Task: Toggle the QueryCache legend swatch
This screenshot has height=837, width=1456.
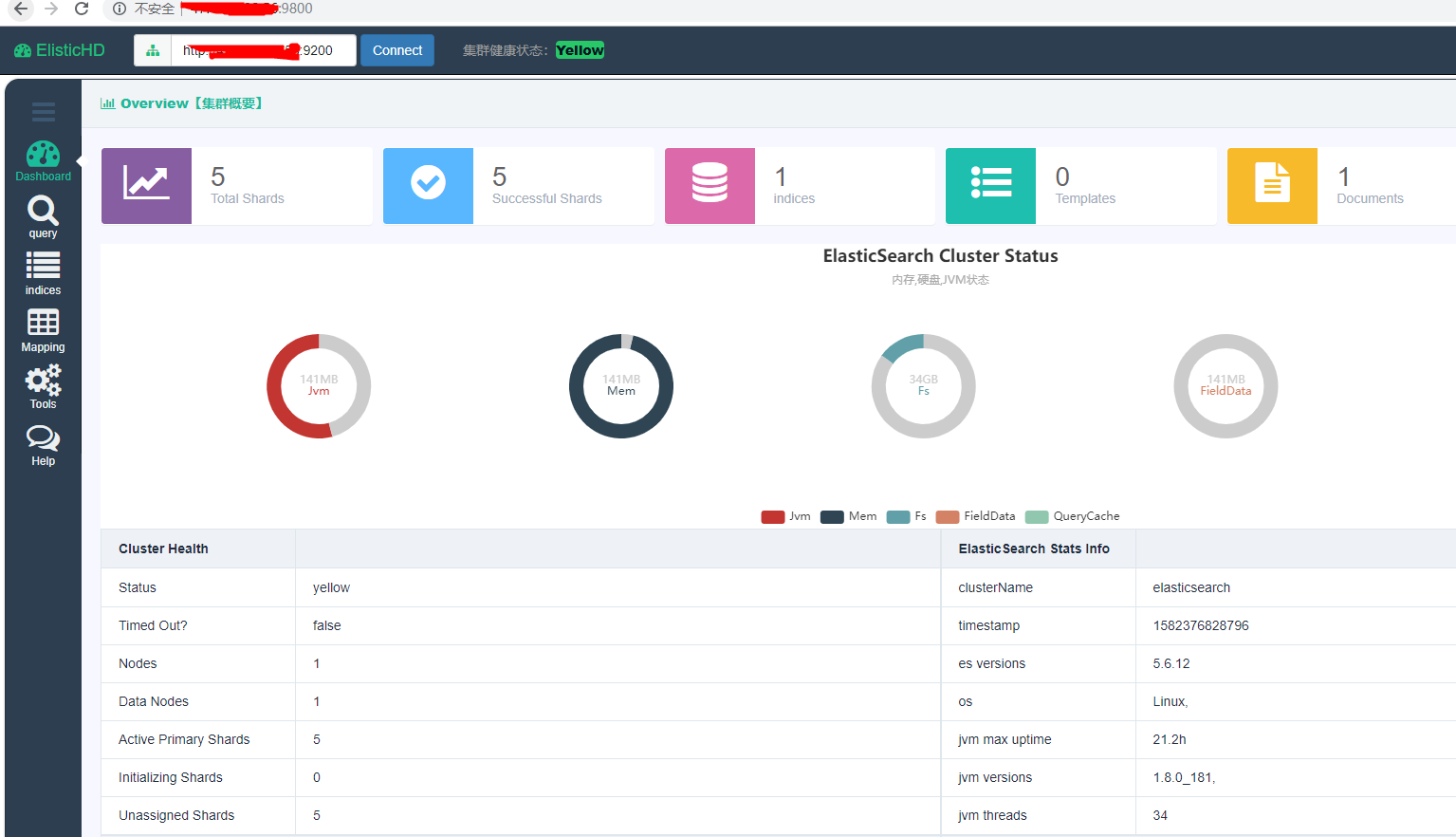Action: [x=1037, y=517]
